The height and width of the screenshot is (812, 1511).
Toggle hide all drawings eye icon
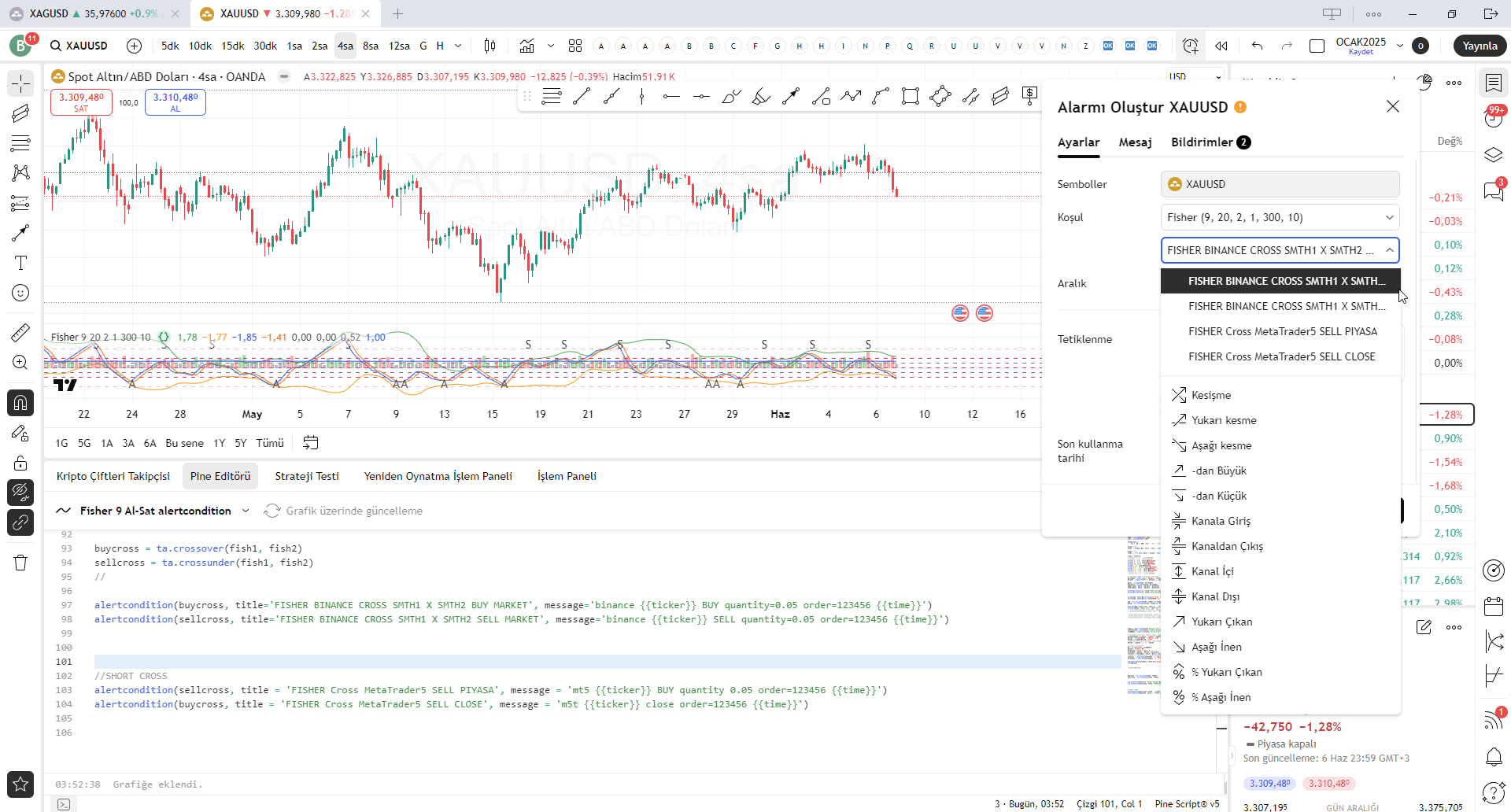click(20, 493)
